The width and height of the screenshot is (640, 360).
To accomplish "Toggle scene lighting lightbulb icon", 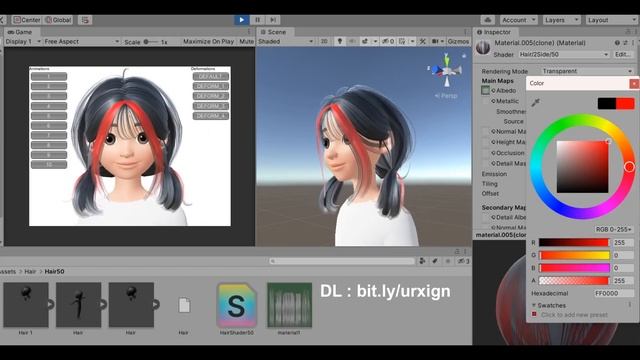I will [340, 41].
